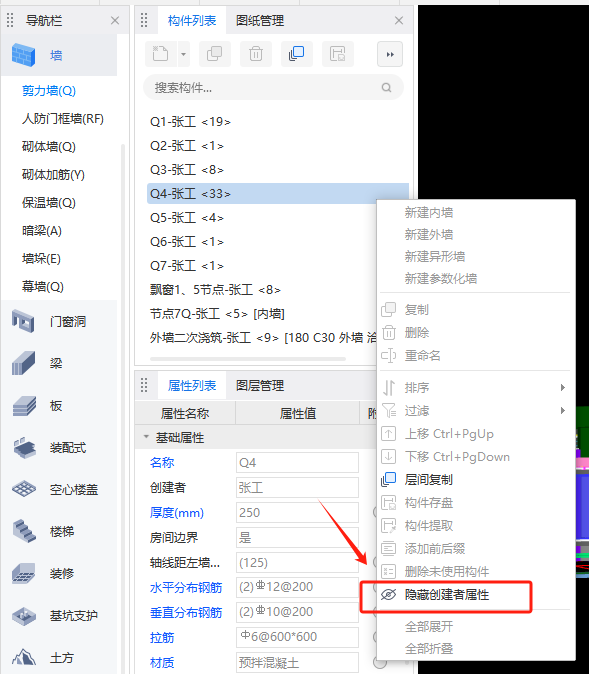Open the 基坑支护 category icon
This screenshot has height=674, width=589.
[x=24, y=616]
